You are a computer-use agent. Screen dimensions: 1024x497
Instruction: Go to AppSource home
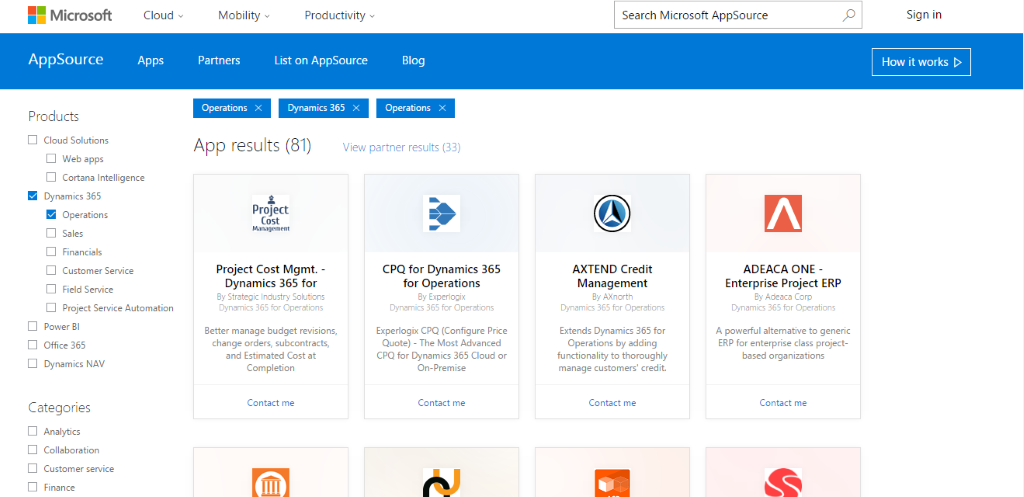tap(65, 59)
